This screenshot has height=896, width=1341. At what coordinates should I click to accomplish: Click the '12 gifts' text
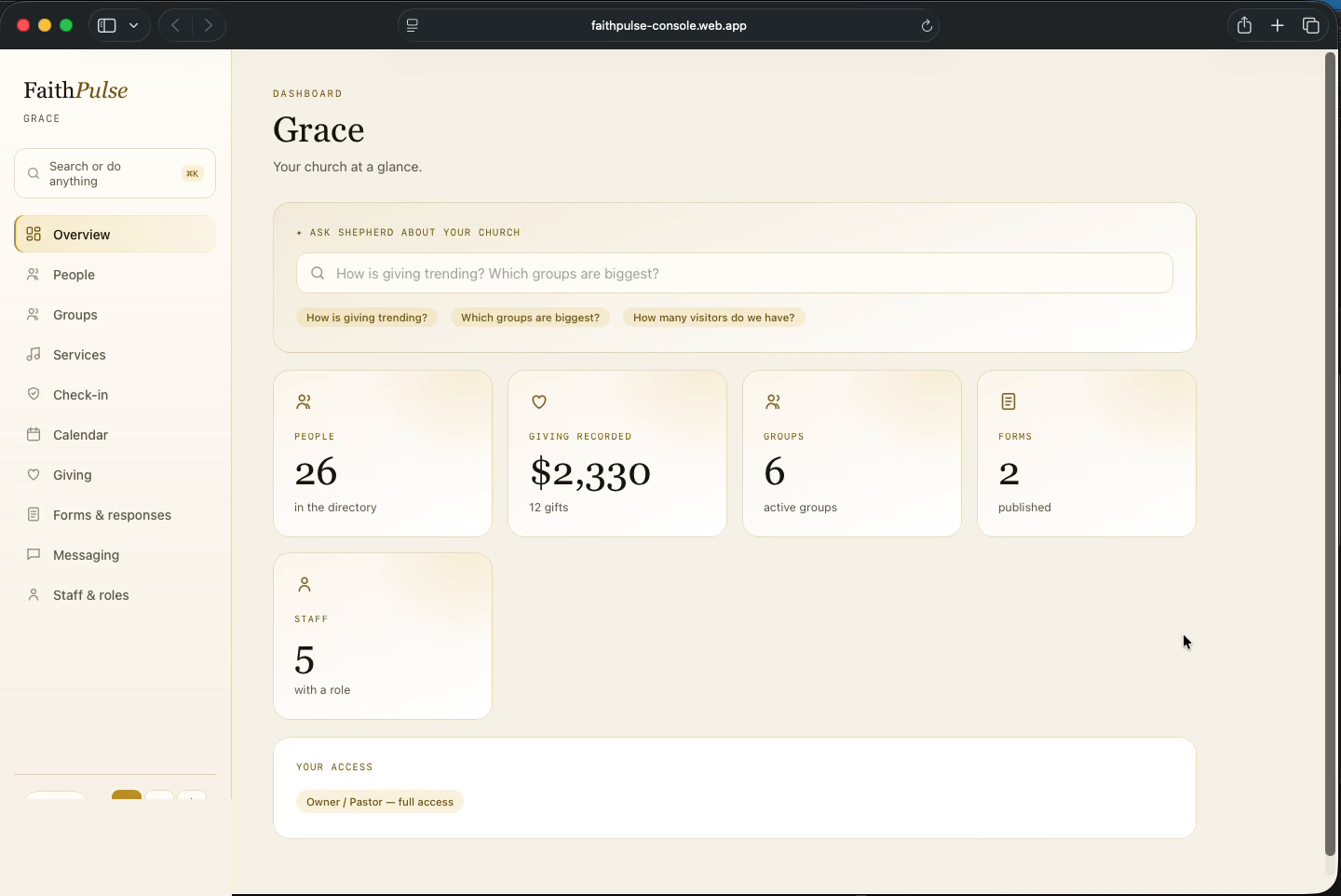point(549,508)
